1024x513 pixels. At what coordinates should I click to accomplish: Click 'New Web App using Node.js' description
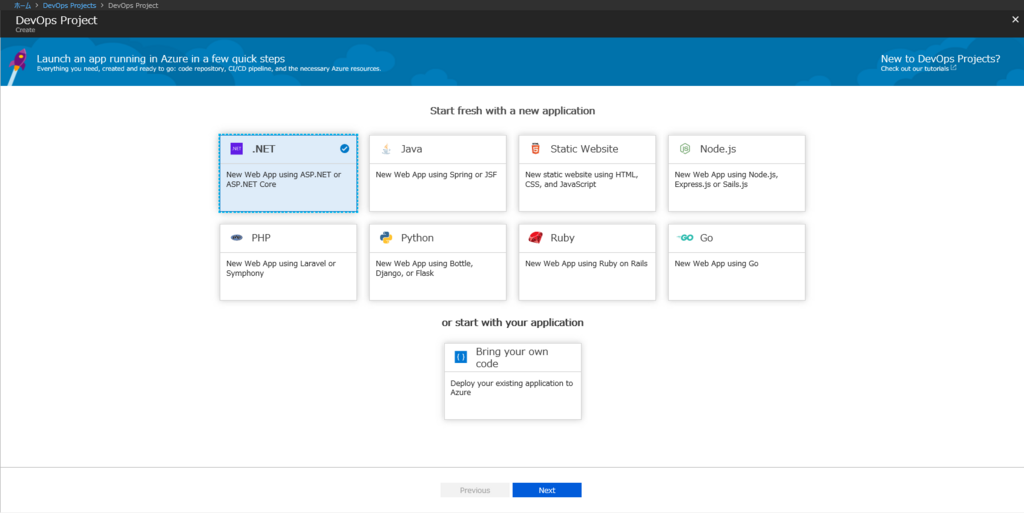click(x=726, y=179)
